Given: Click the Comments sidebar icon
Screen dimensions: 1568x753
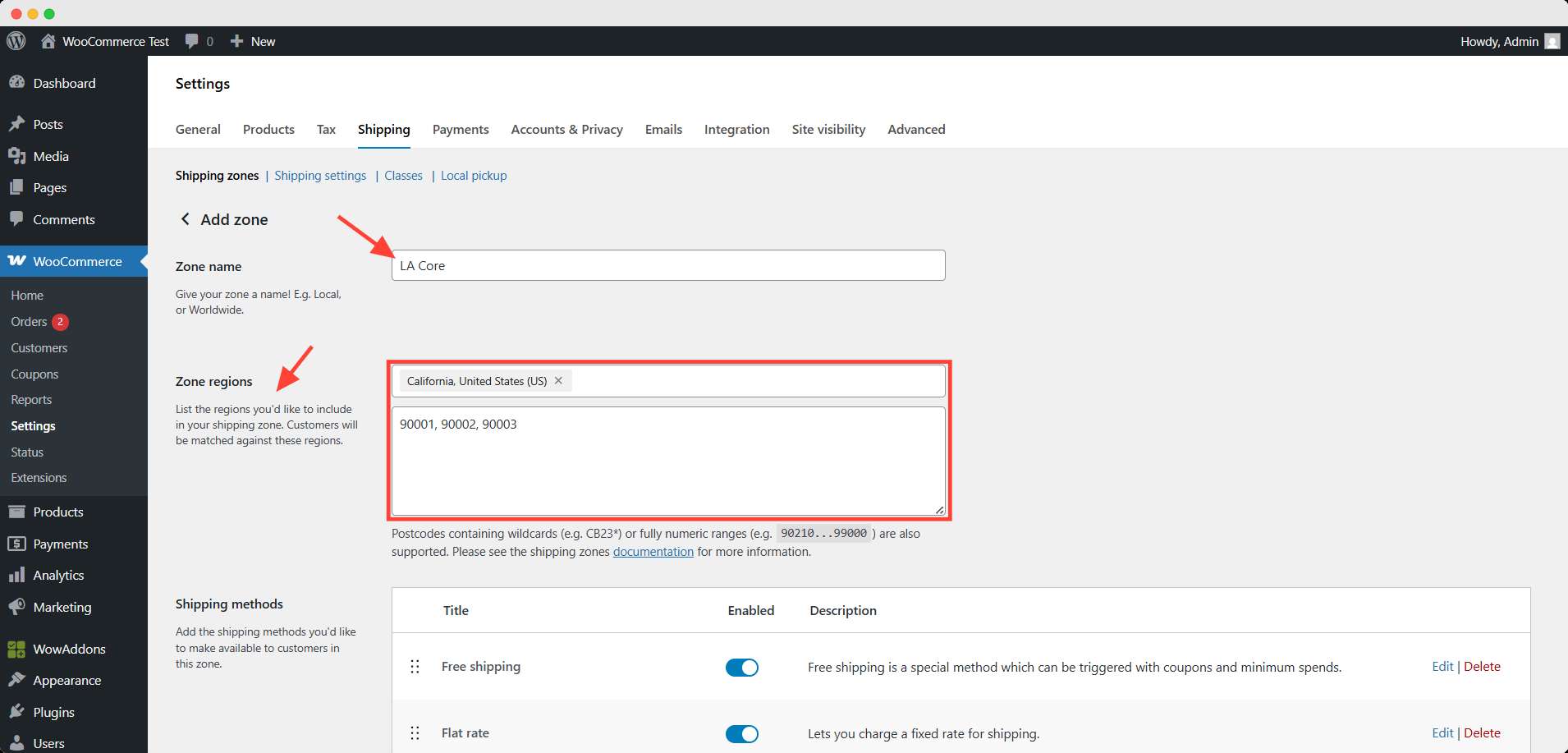Looking at the screenshot, I should click(16, 219).
